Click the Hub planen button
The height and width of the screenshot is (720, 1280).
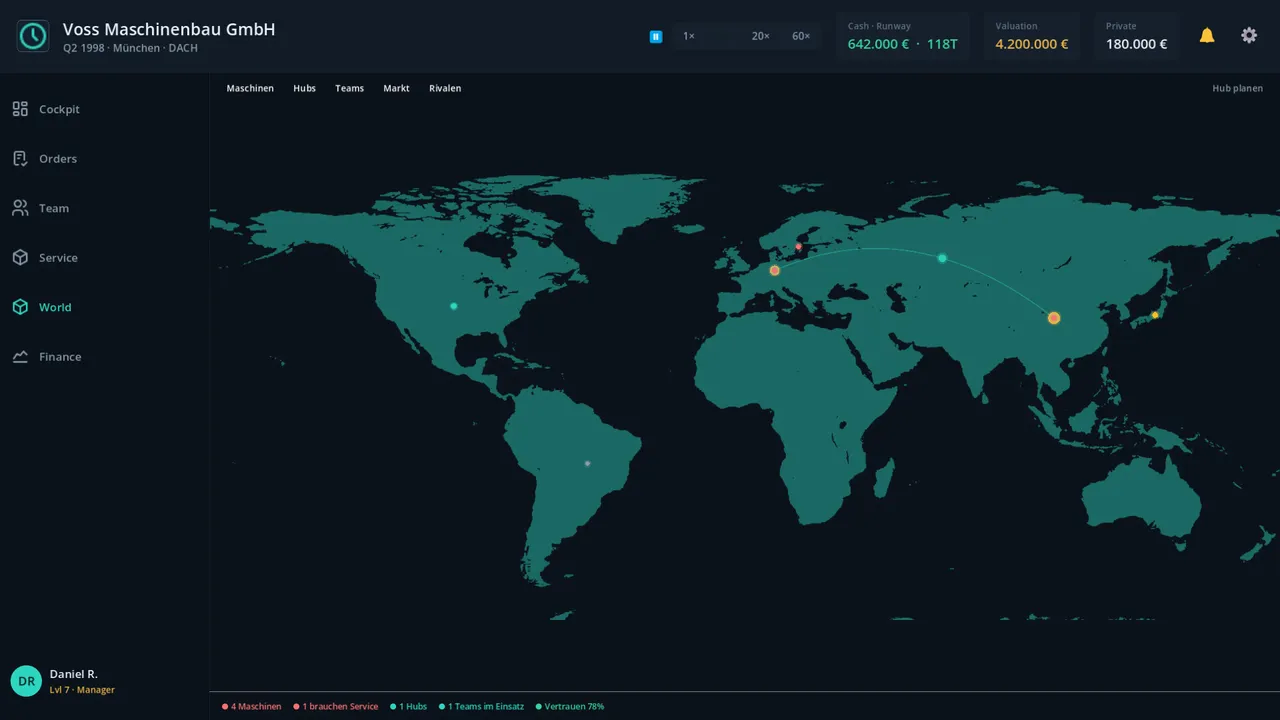tap(1237, 88)
